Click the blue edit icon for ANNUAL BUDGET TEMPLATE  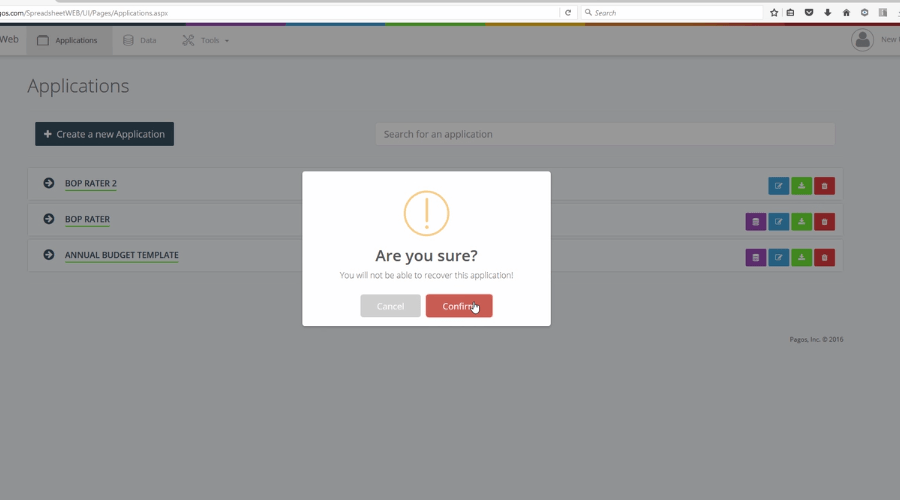778,258
